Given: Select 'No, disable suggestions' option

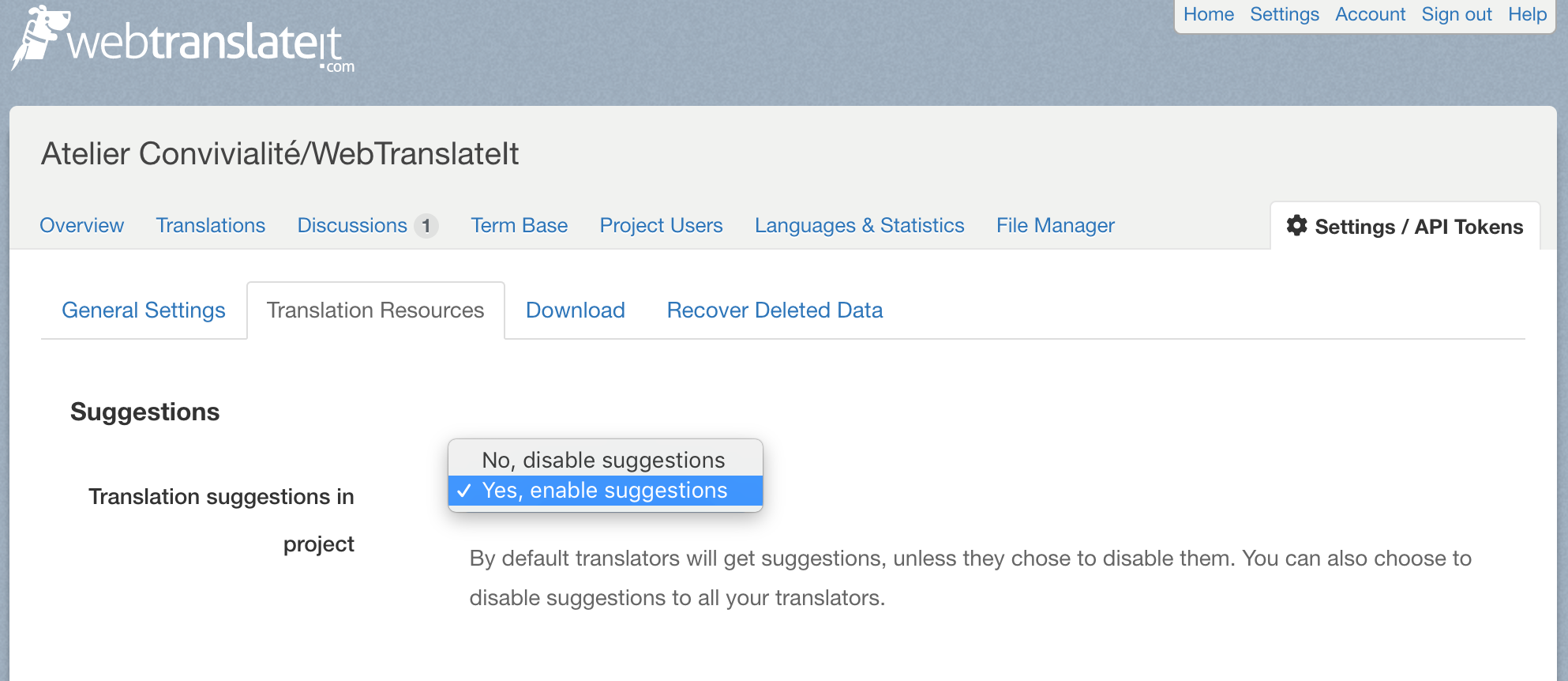Looking at the screenshot, I should pos(605,460).
